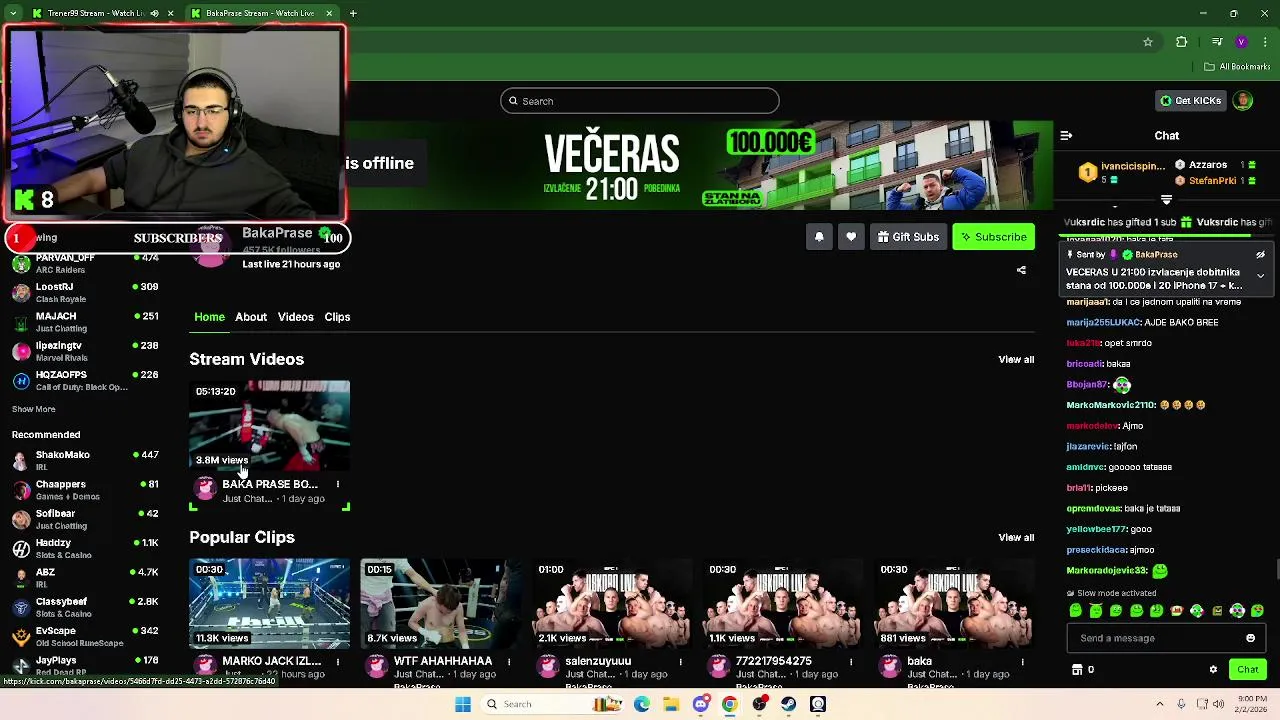Click the Get KICKs button

pos(1190,101)
